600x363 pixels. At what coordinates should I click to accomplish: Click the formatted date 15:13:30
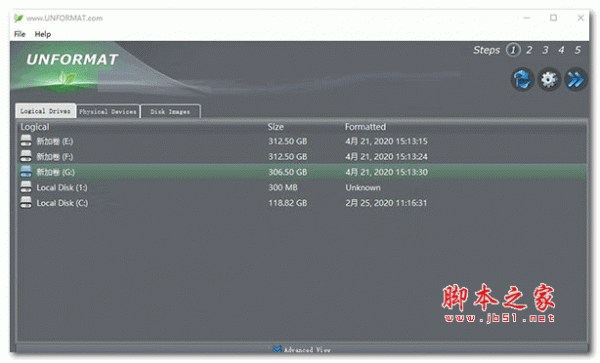(x=386, y=172)
